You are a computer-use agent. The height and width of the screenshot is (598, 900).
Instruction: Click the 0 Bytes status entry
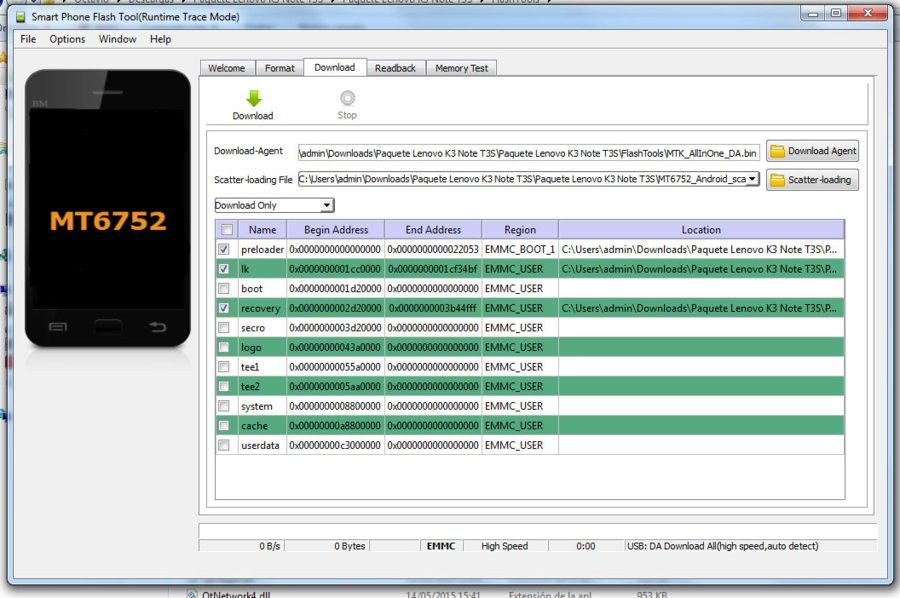click(350, 546)
